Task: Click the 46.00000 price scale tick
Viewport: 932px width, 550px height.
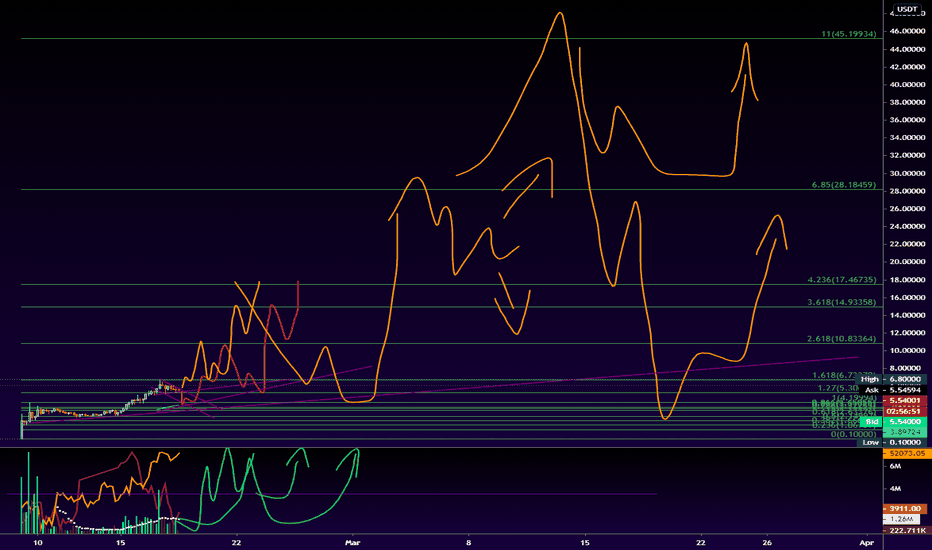Action: [x=907, y=31]
